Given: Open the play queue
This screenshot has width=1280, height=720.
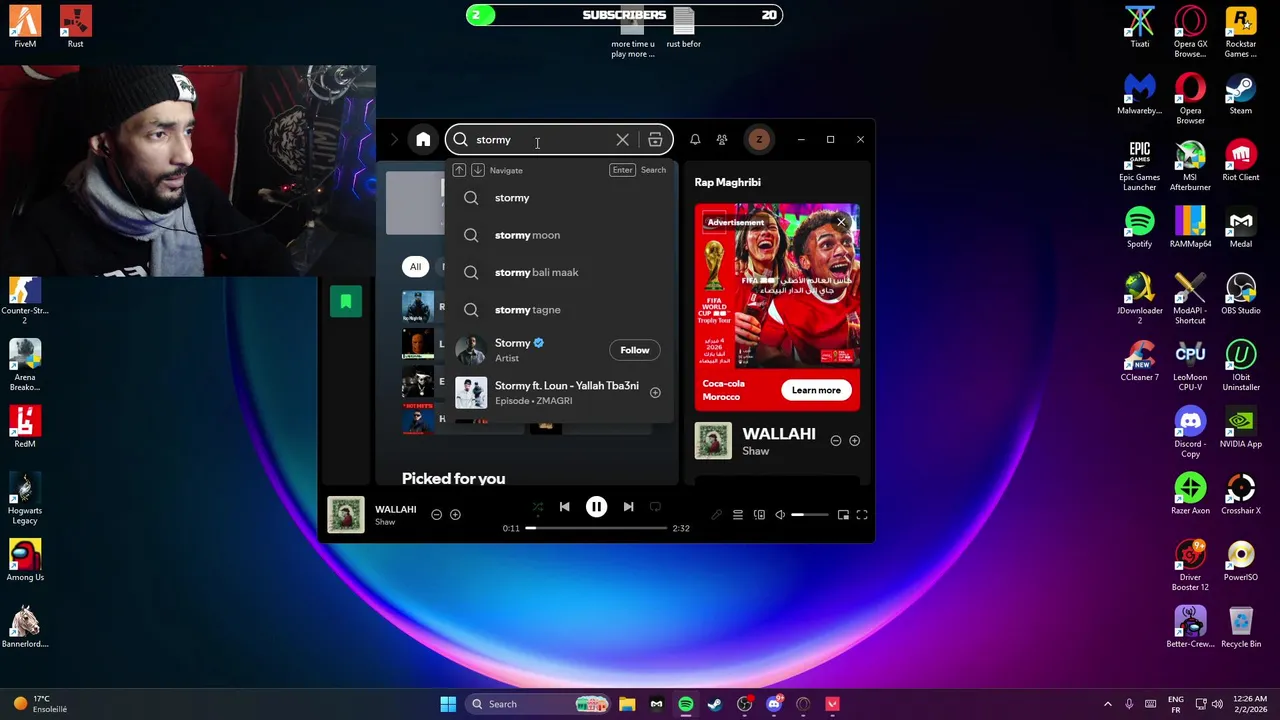Looking at the screenshot, I should tap(738, 515).
